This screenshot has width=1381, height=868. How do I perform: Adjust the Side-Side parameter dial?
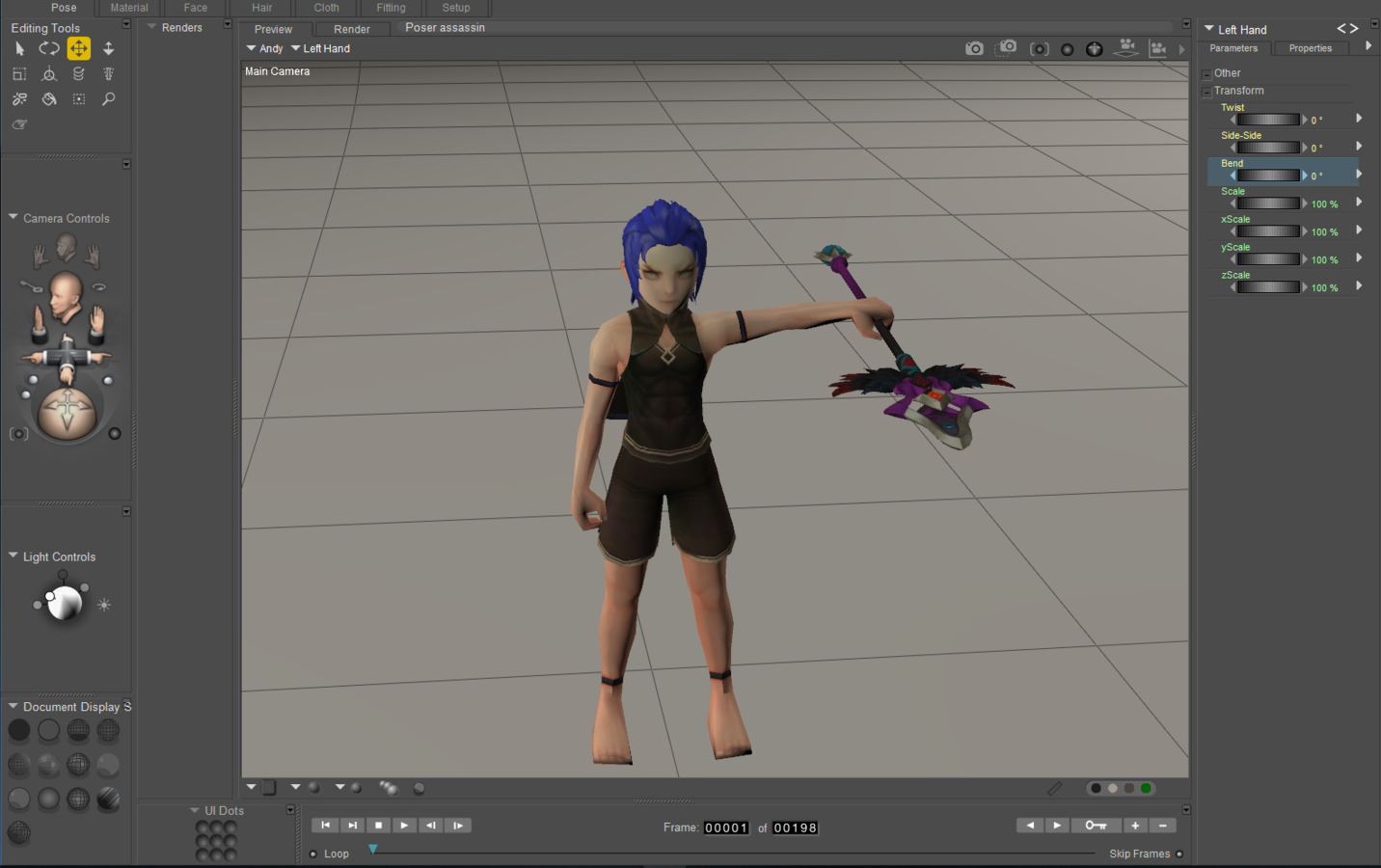pyautogui.click(x=1268, y=148)
